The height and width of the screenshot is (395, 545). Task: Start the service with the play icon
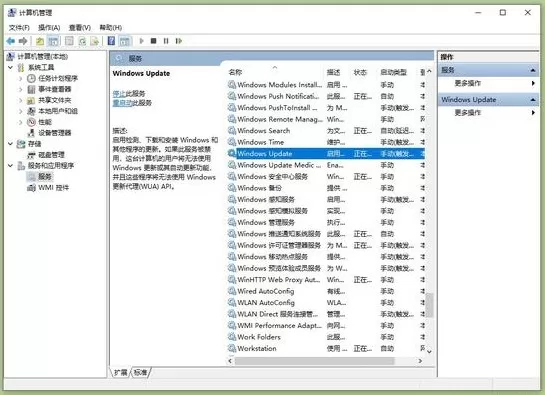[141, 41]
